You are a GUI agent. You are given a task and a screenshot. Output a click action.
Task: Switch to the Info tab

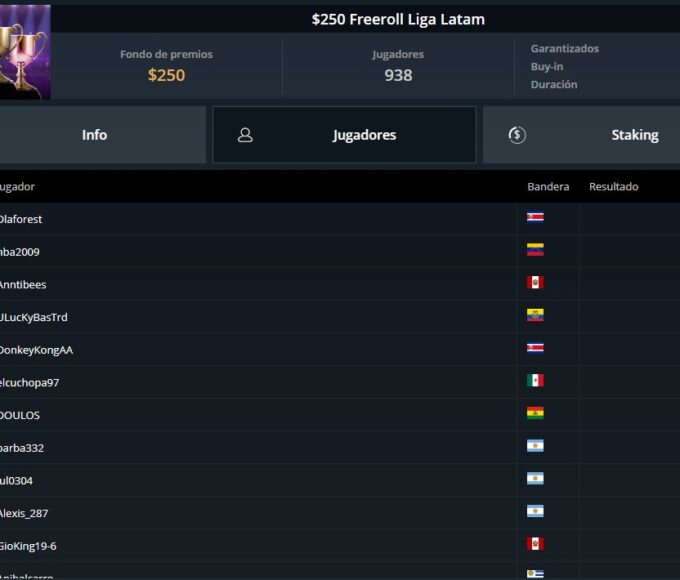coord(95,135)
